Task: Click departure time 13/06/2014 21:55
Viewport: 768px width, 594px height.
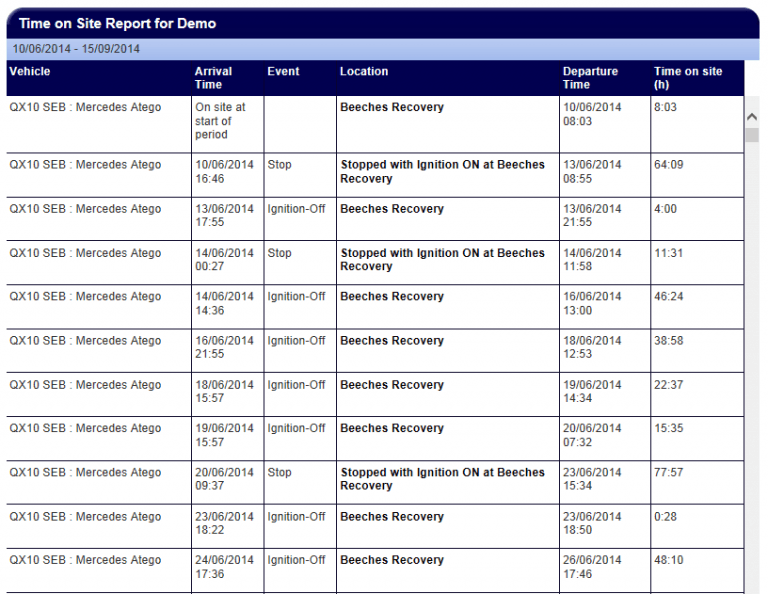Action: [x=592, y=215]
